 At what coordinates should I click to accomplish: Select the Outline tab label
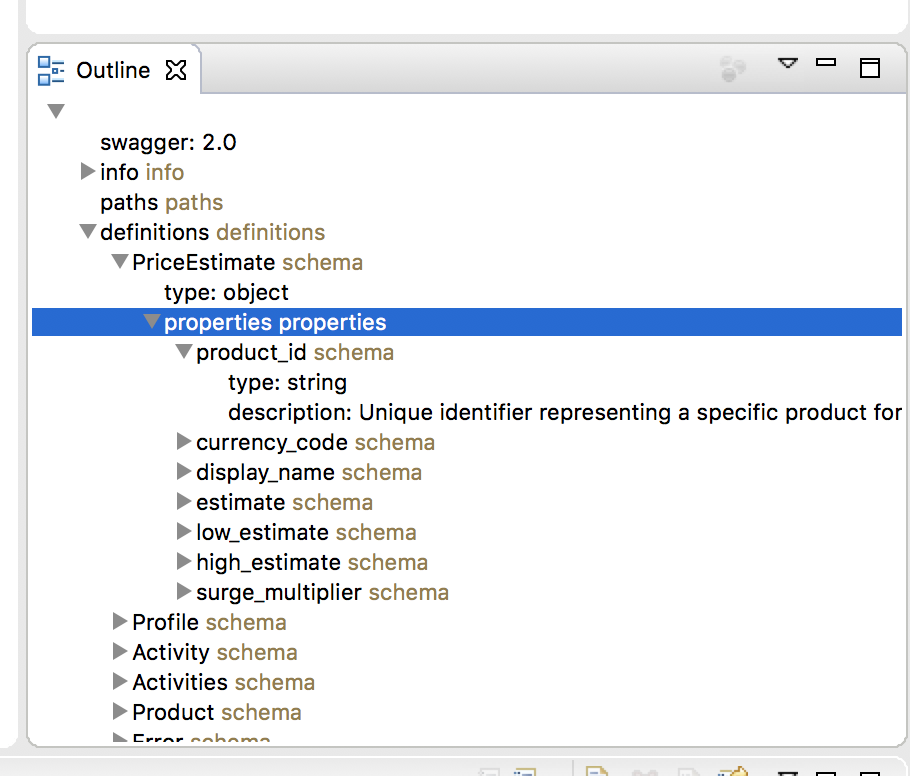[113, 71]
